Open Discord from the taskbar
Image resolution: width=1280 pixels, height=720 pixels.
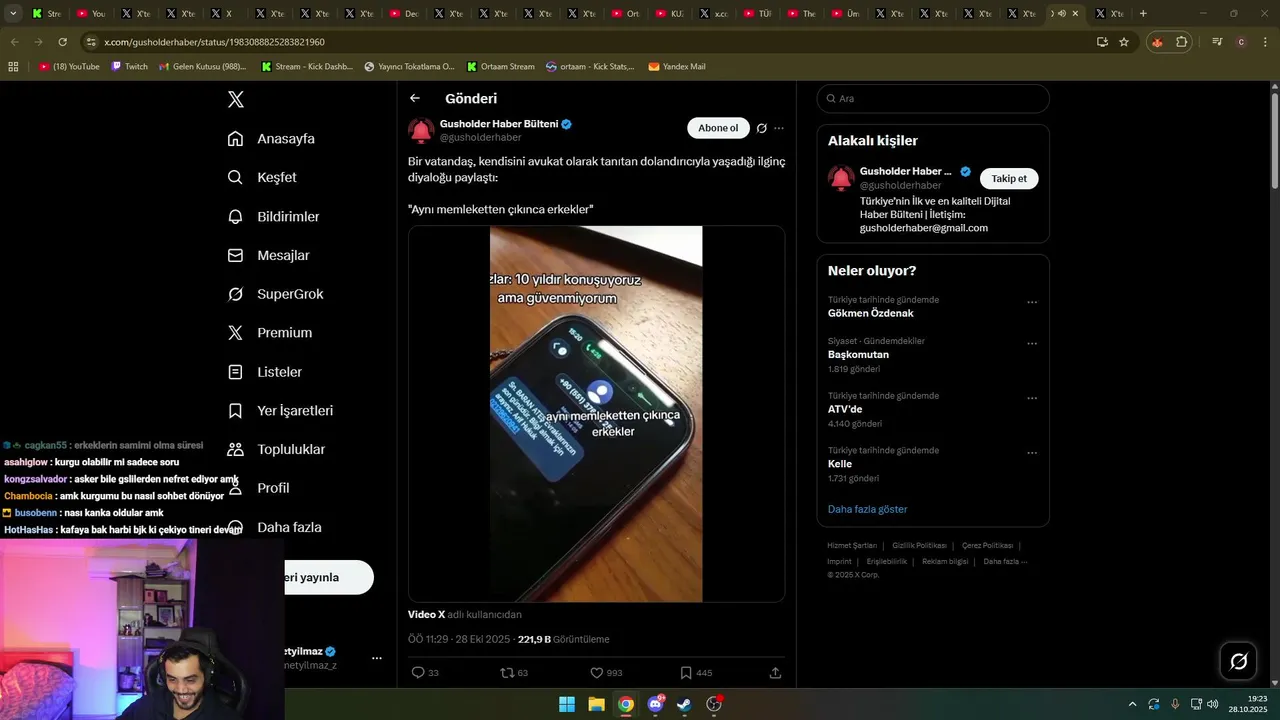[x=656, y=704]
